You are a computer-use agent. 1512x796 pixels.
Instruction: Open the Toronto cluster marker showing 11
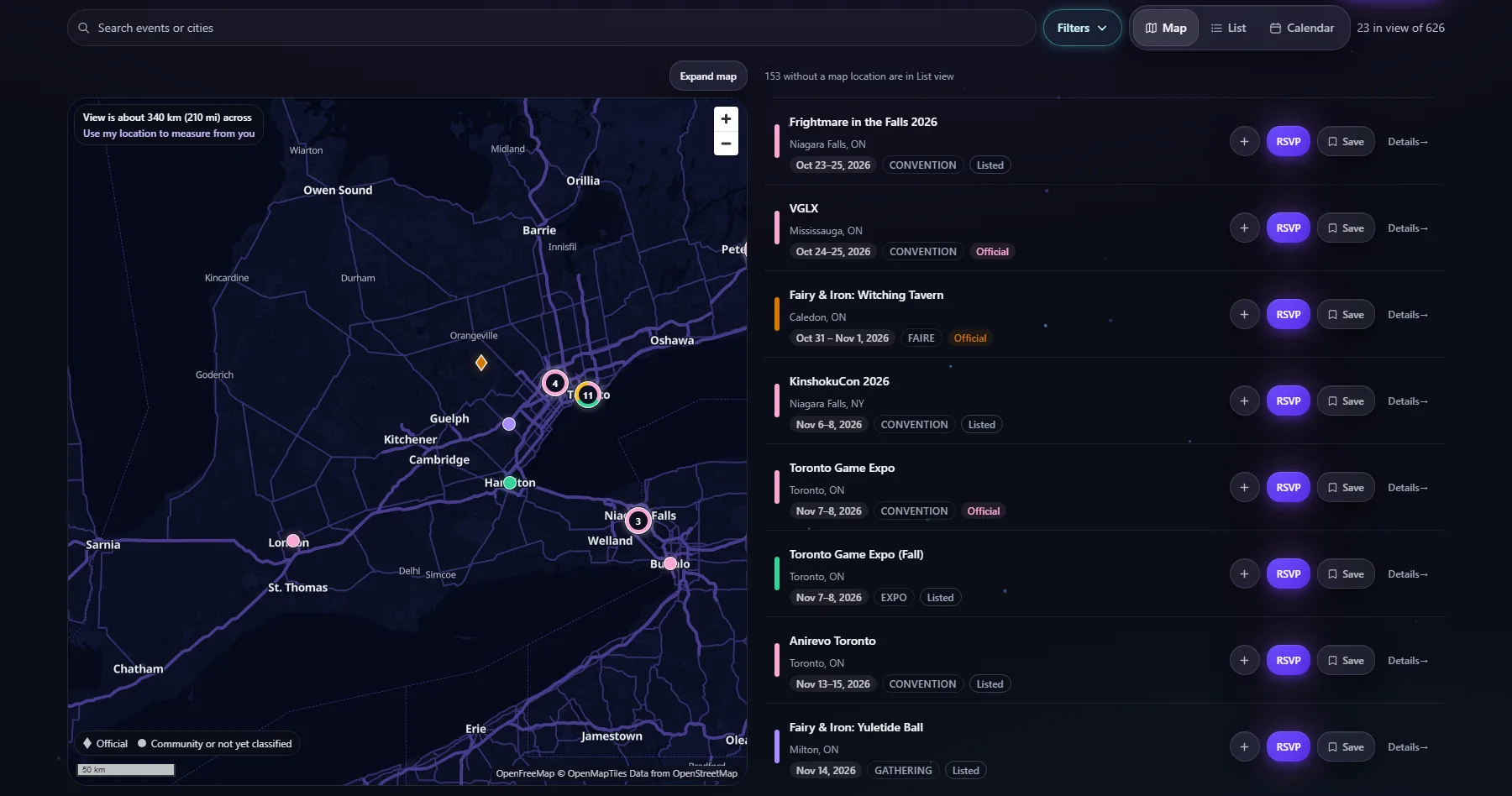click(588, 395)
